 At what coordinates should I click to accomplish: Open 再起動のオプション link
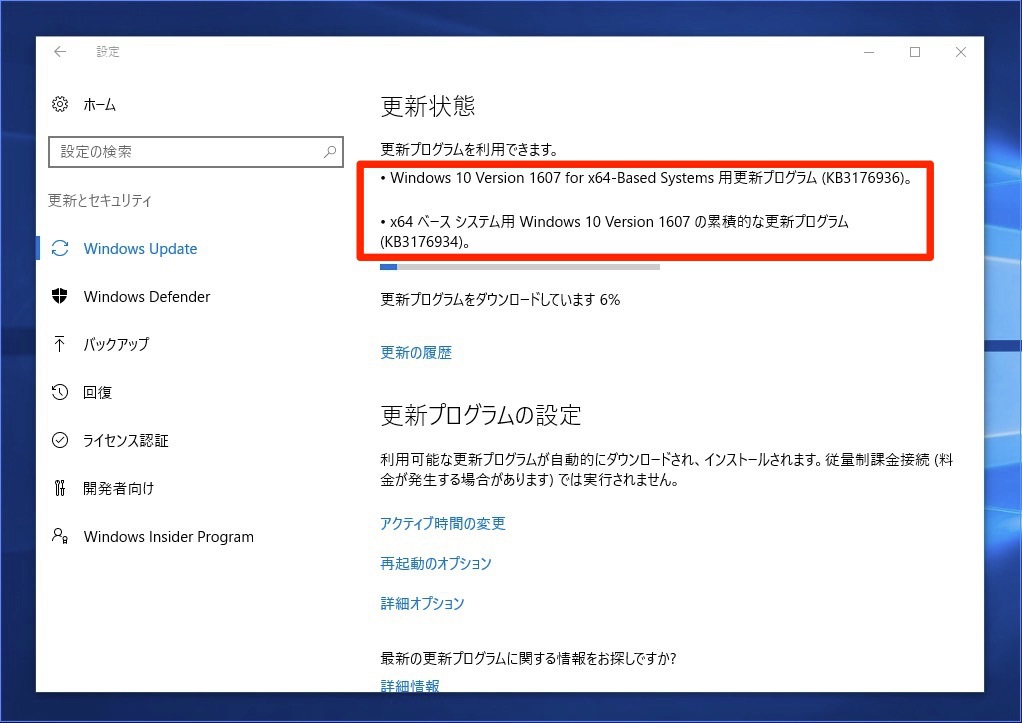(x=435, y=563)
